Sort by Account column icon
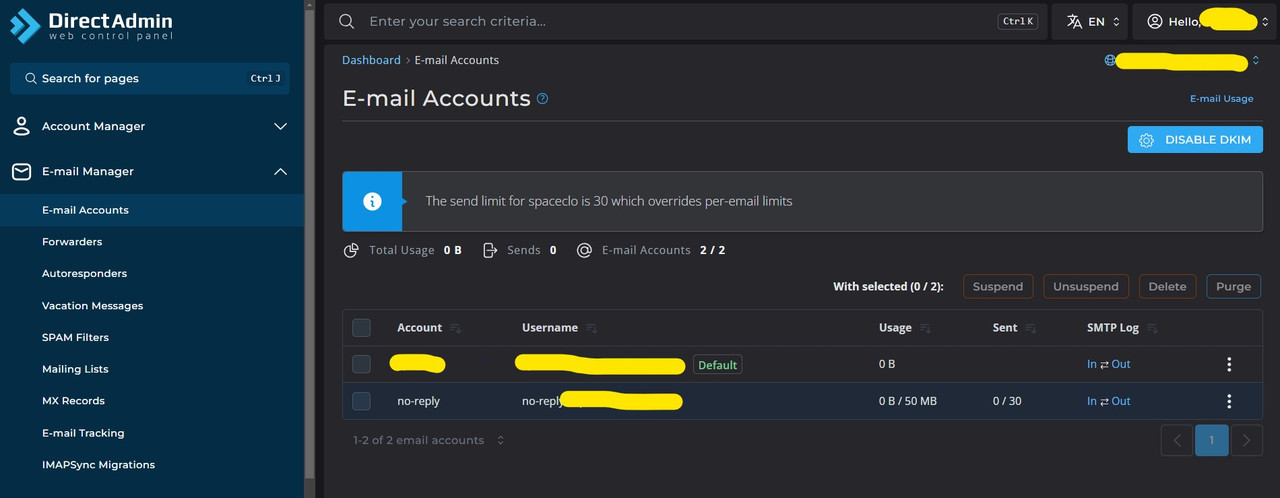This screenshot has width=1280, height=498. coord(456,328)
